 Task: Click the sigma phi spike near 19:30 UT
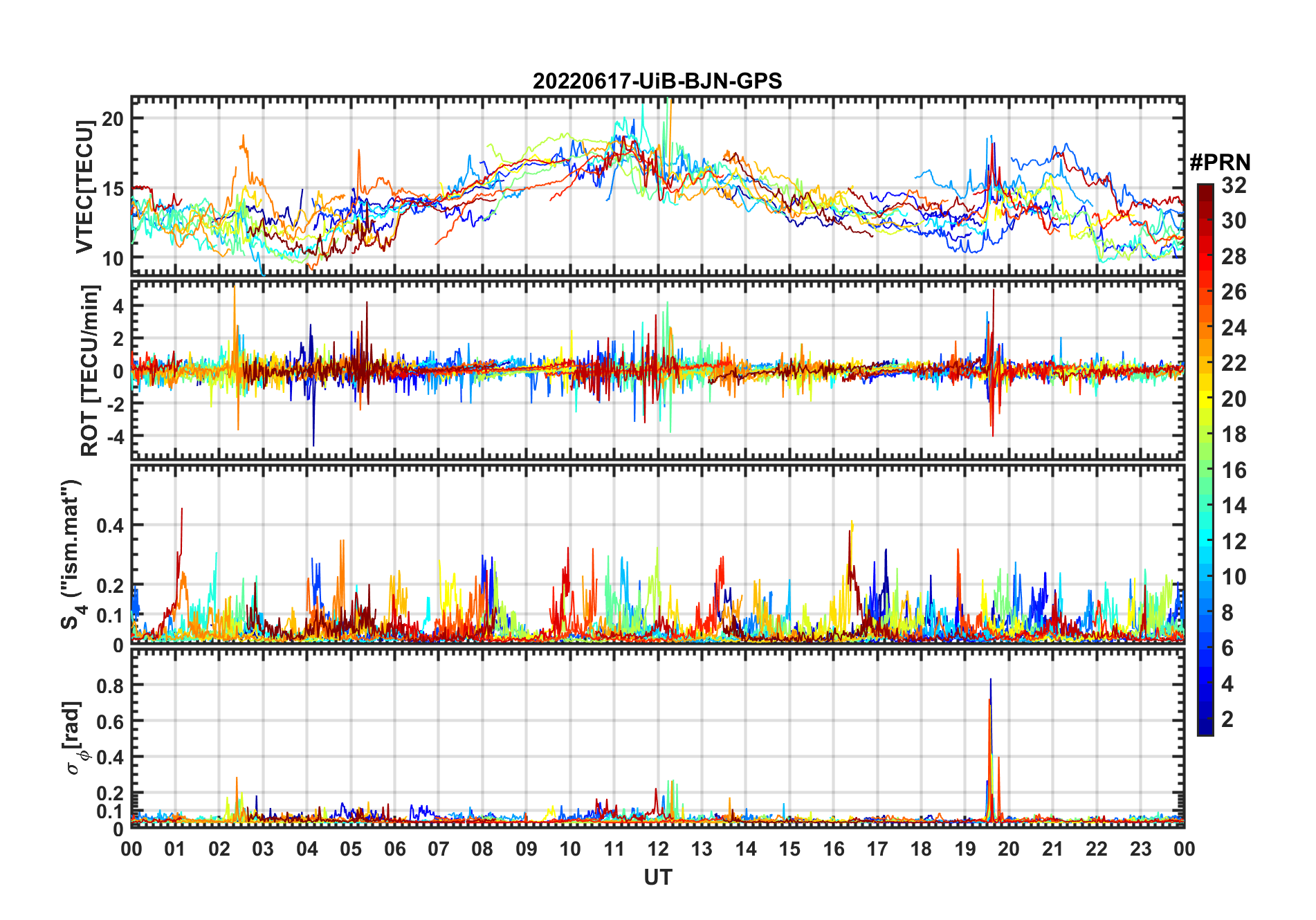[x=990, y=751]
